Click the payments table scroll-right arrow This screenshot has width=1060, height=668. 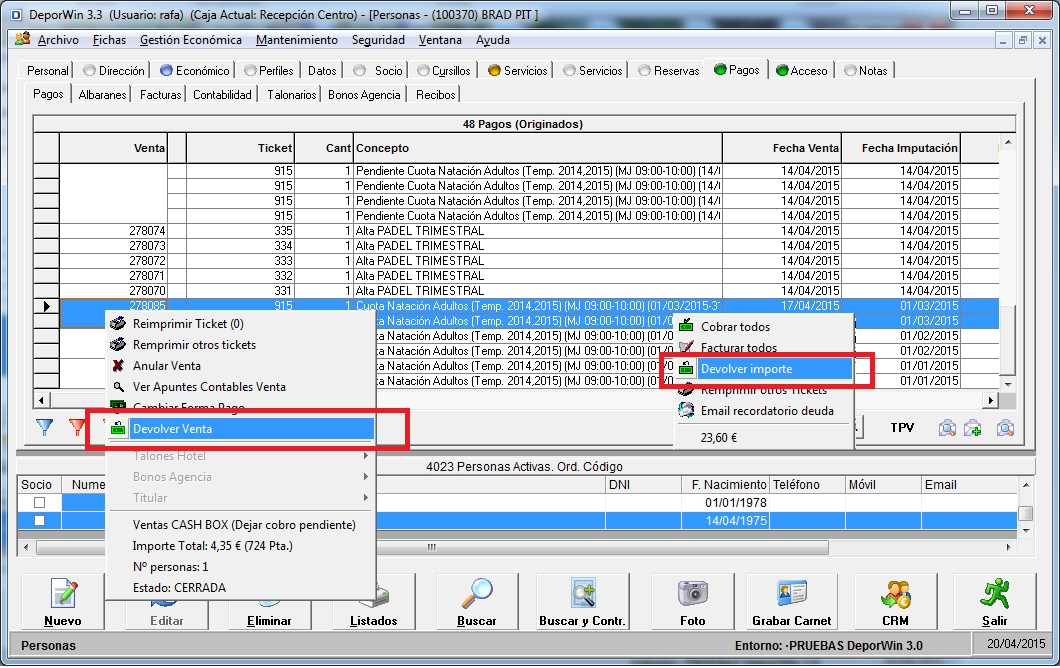991,400
